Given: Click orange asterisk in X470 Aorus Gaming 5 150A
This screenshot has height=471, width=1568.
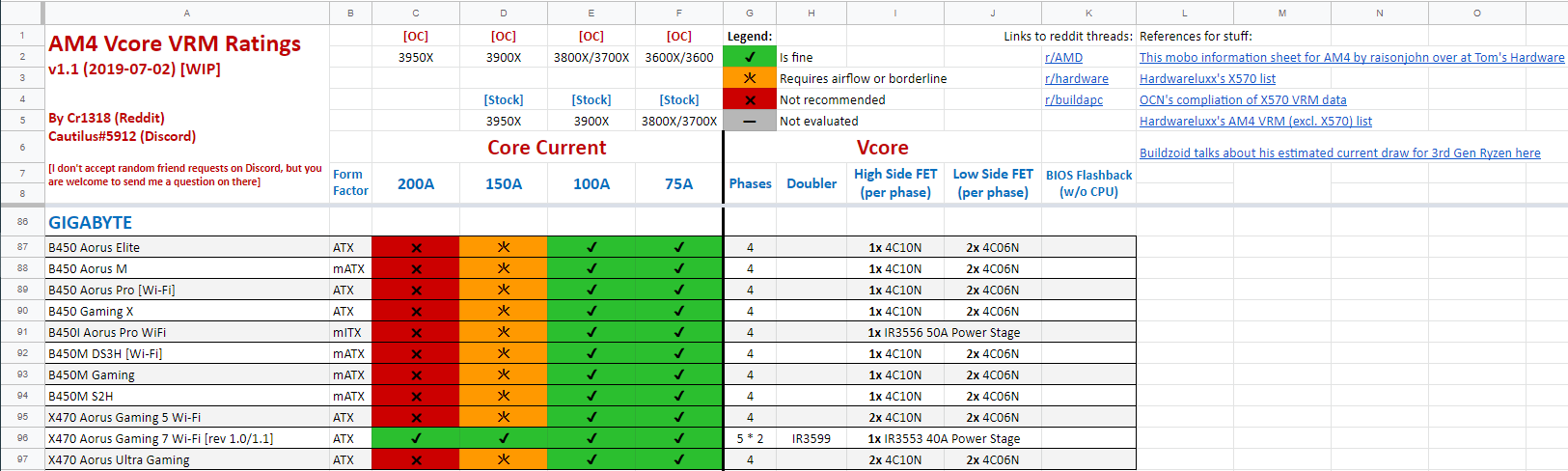Looking at the screenshot, I should (x=504, y=418).
